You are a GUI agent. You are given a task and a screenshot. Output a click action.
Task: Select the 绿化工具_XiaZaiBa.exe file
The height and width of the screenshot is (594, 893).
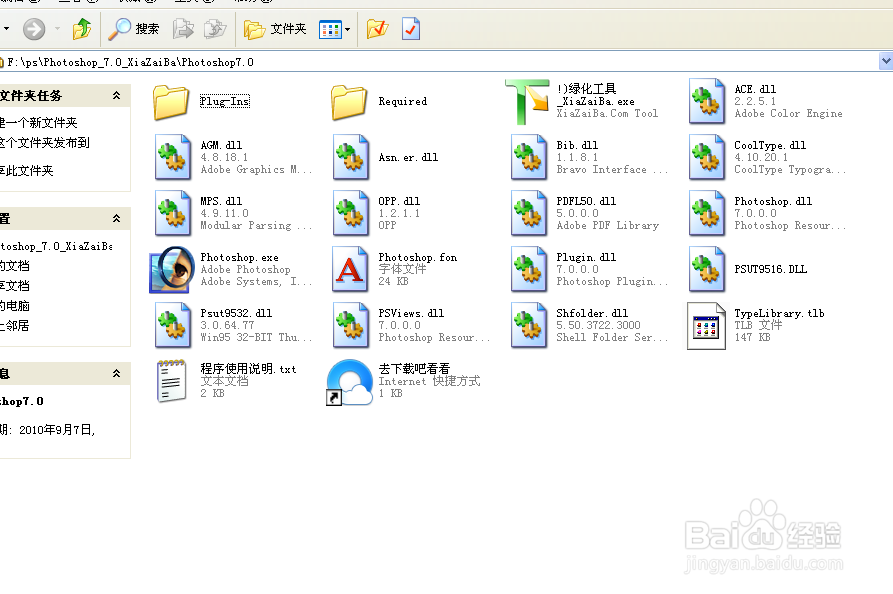click(x=527, y=101)
